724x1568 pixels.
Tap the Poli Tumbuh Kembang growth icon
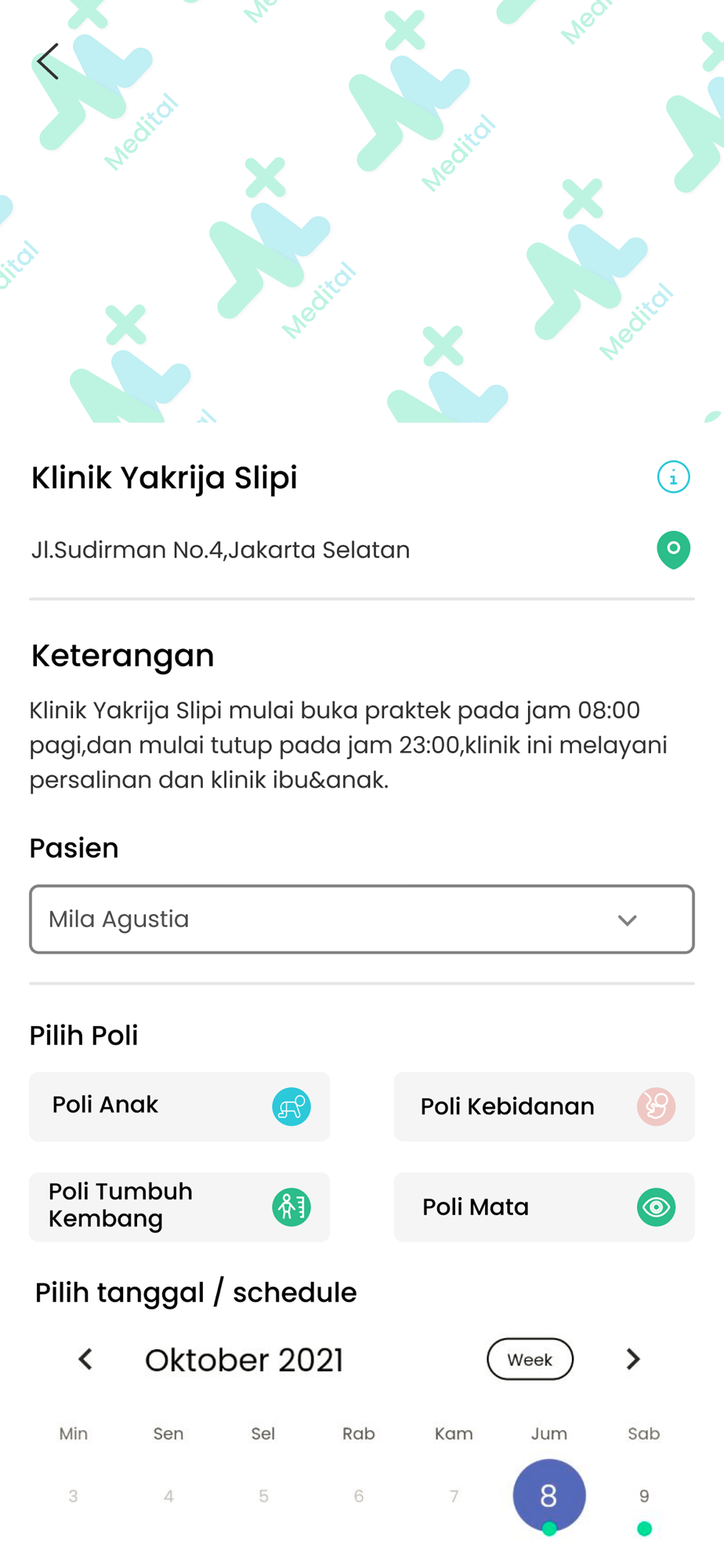pos(291,1207)
